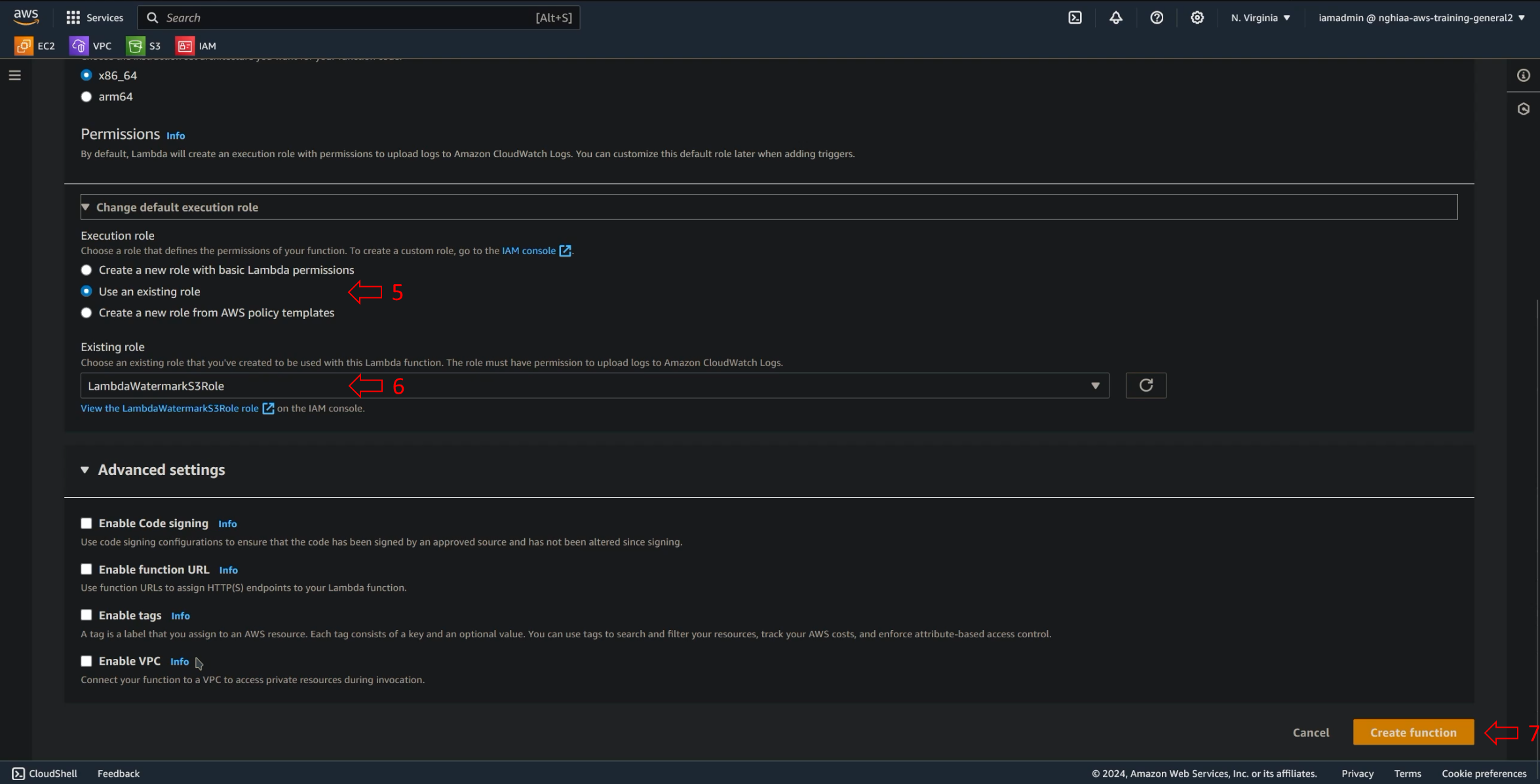Collapse Advanced settings section
1540x784 pixels.
85,469
